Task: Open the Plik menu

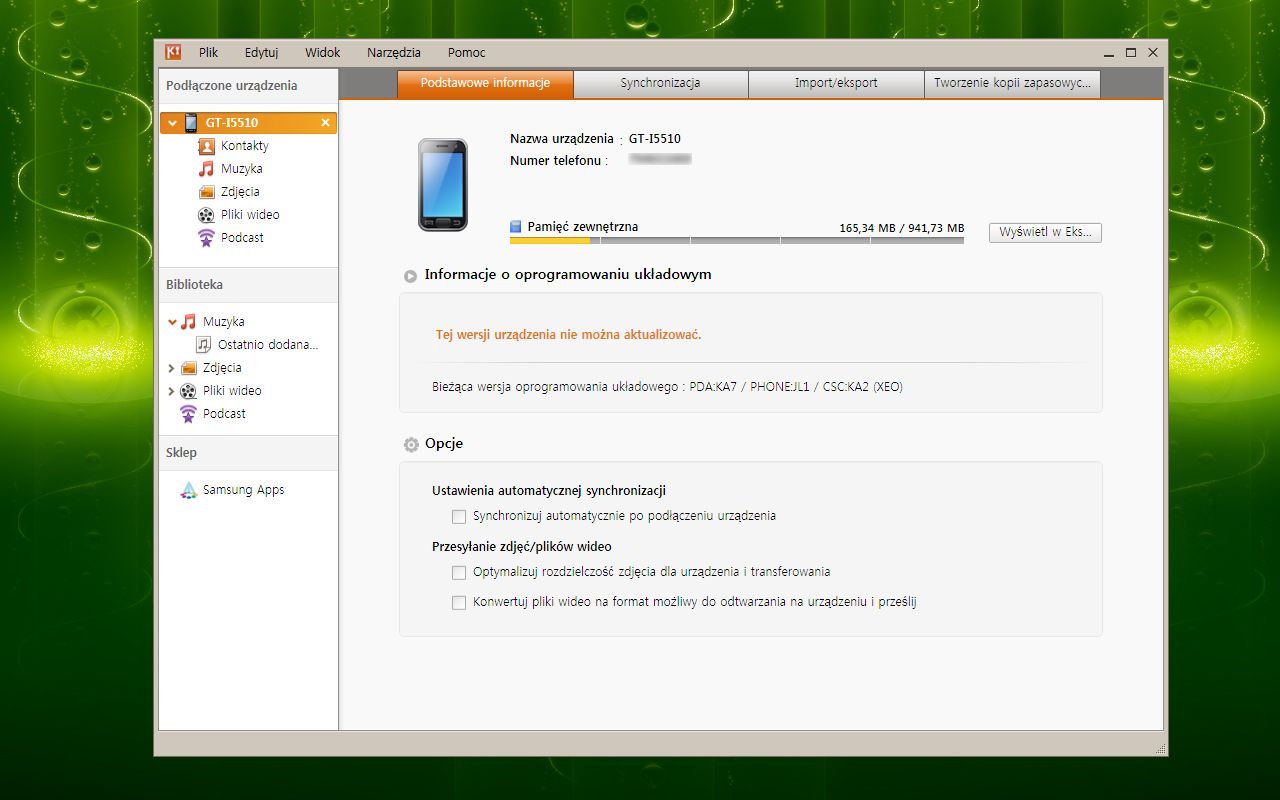Action: (x=208, y=53)
